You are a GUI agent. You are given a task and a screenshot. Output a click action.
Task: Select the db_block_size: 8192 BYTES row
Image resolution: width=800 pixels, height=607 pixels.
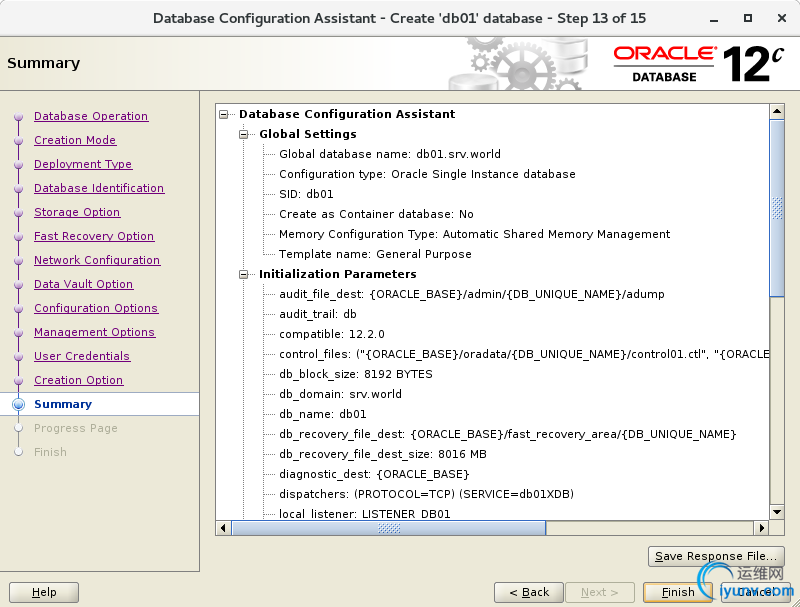point(356,374)
